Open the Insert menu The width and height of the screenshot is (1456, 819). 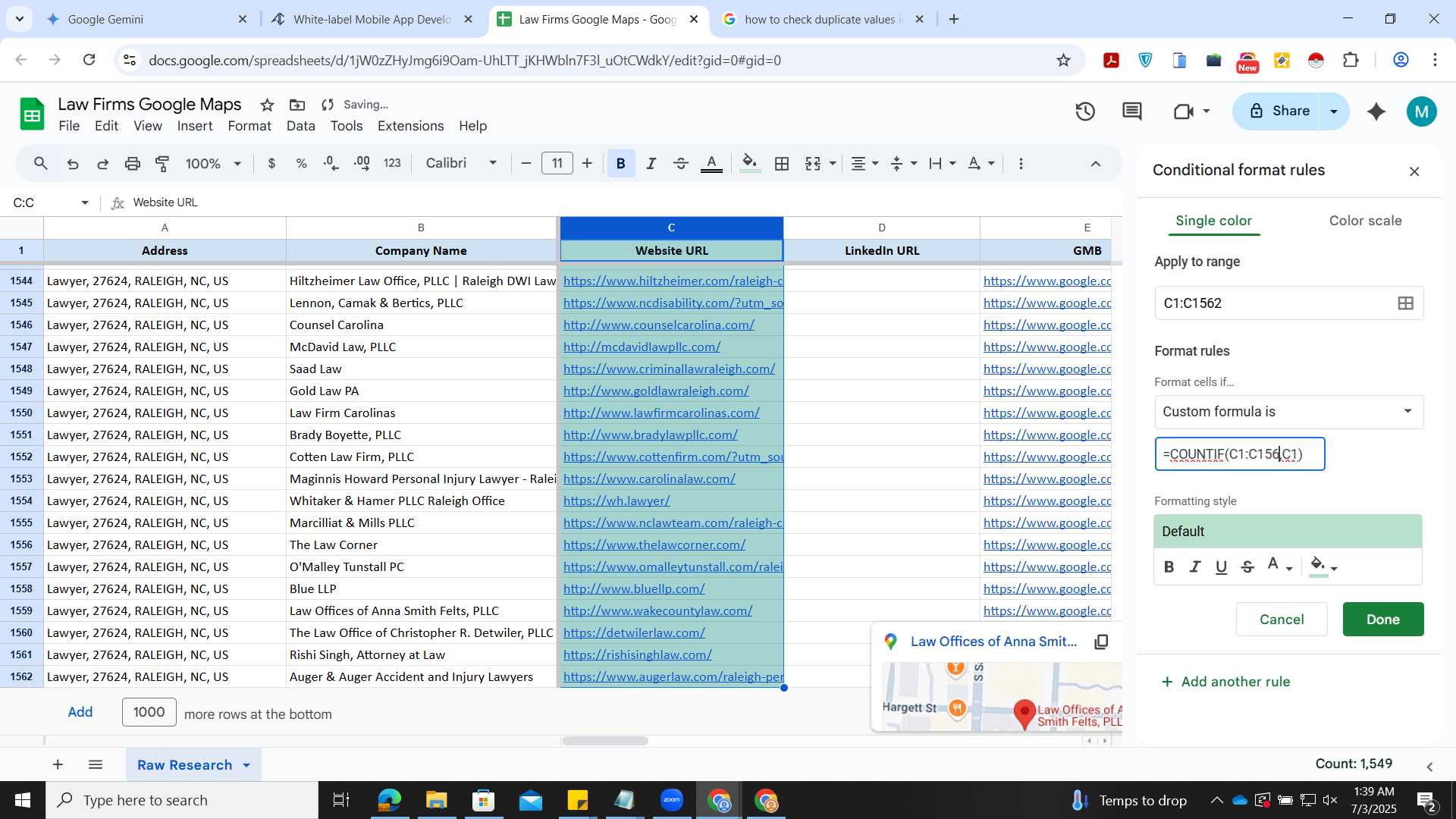(195, 126)
